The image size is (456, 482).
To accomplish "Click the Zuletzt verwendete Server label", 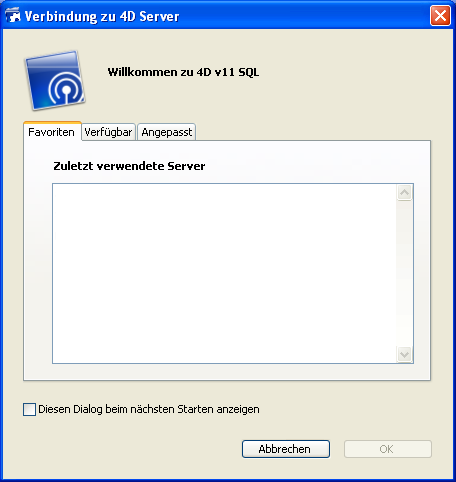I will click(x=129, y=166).
